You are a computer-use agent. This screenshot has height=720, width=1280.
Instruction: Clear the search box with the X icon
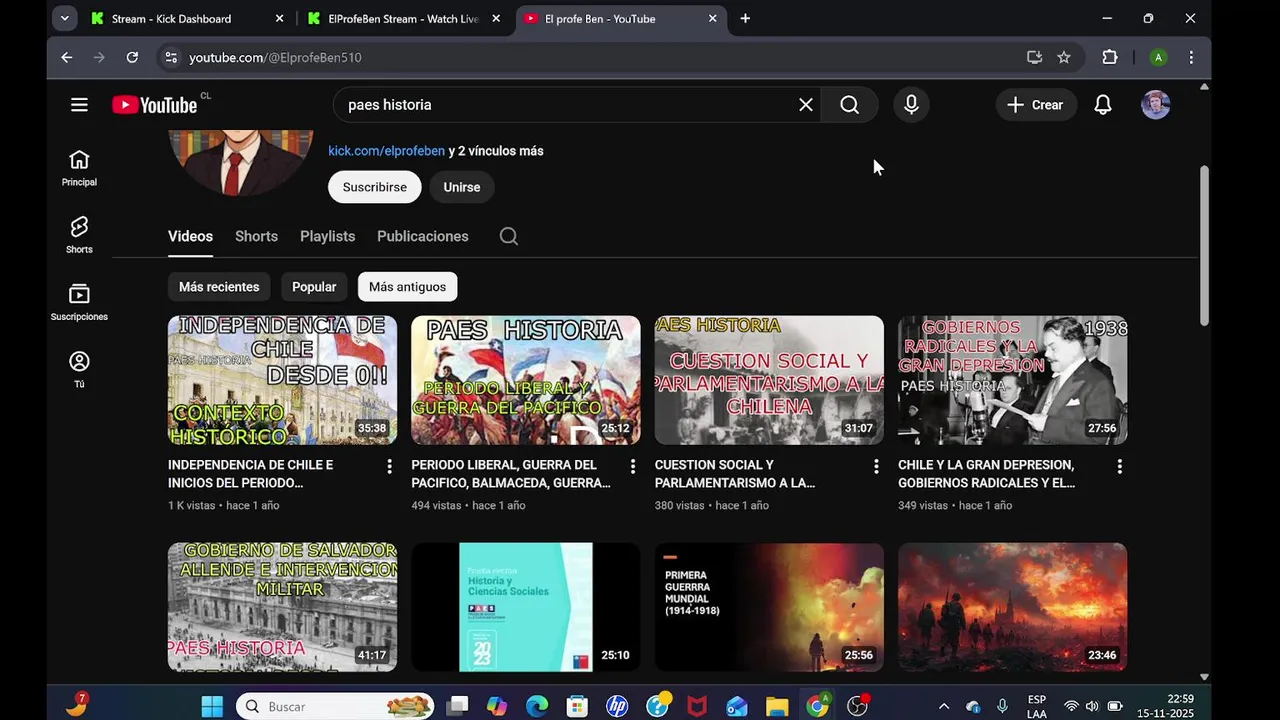pos(806,105)
